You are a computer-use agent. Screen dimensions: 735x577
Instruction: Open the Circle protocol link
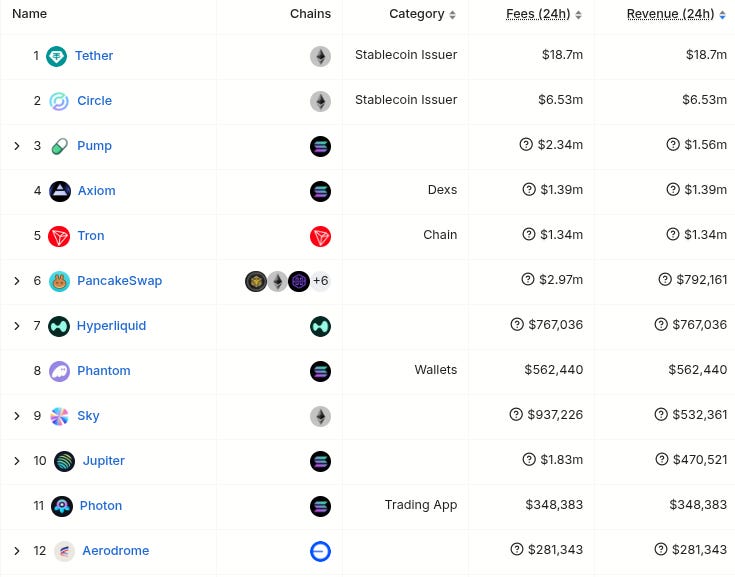pyautogui.click(x=95, y=101)
